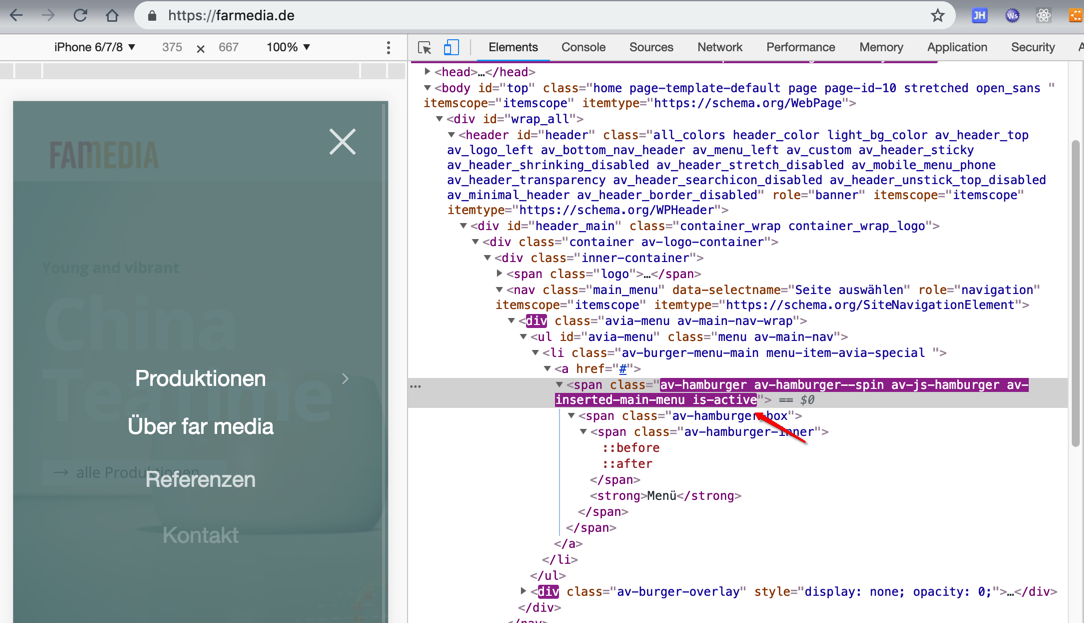Click the Produktionen menu link

coord(200,379)
